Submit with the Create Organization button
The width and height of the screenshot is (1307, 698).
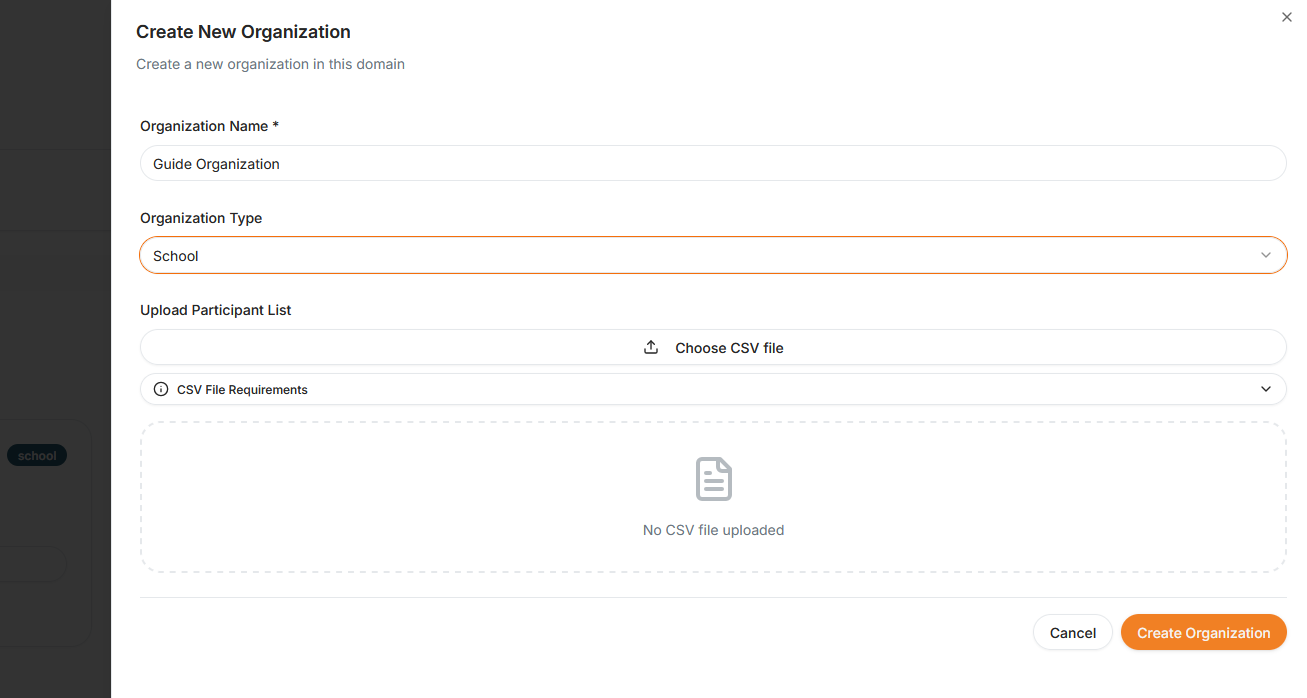pos(1203,632)
